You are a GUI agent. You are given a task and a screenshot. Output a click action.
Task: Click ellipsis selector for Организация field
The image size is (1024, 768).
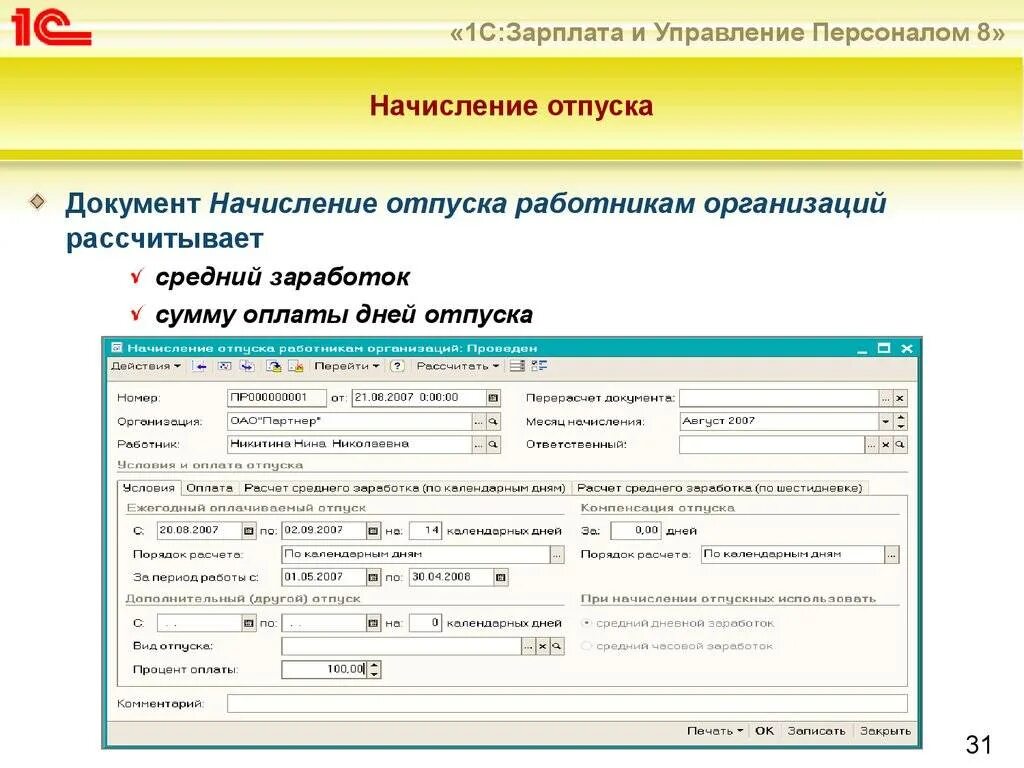pyautogui.click(x=479, y=422)
